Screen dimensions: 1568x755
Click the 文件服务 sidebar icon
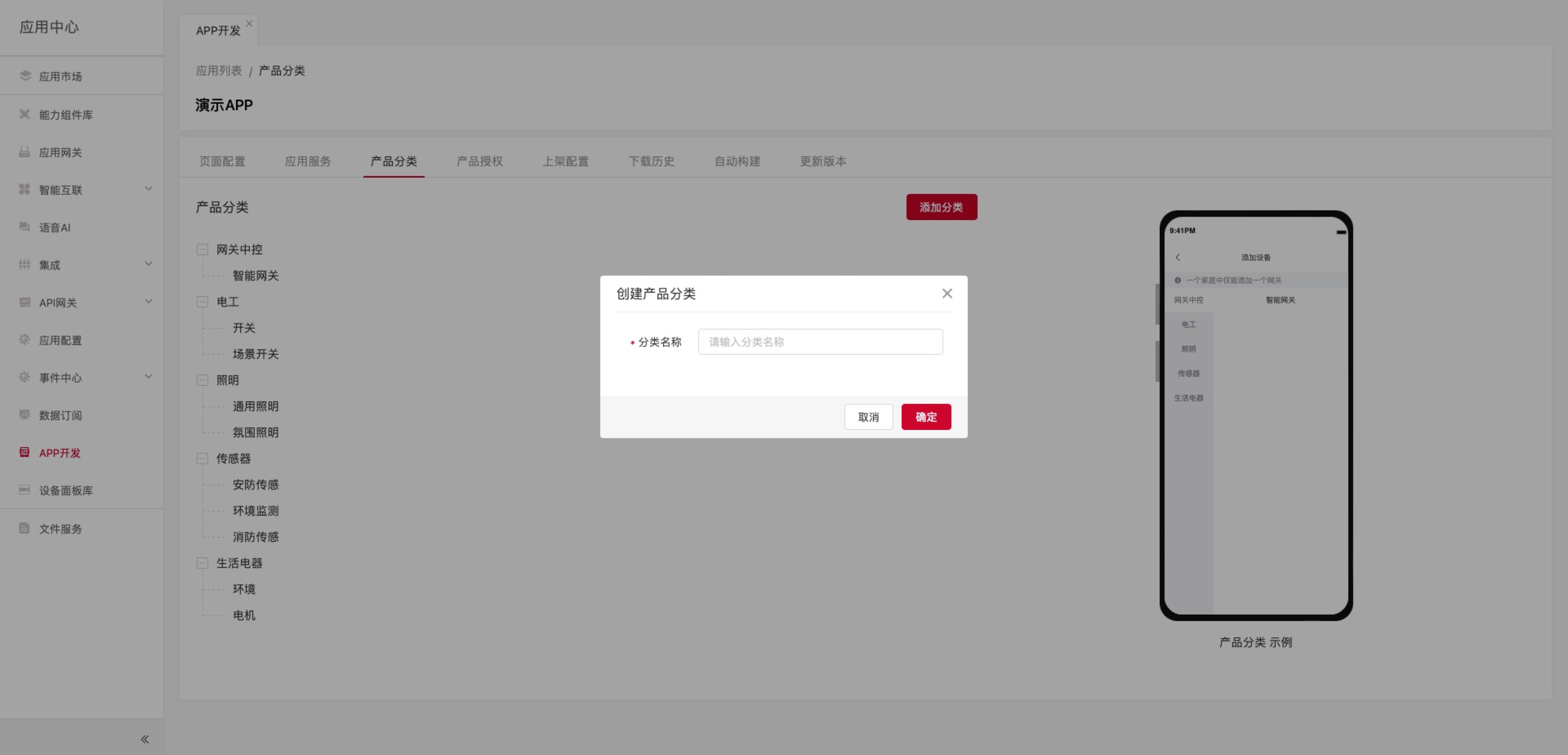coord(25,528)
